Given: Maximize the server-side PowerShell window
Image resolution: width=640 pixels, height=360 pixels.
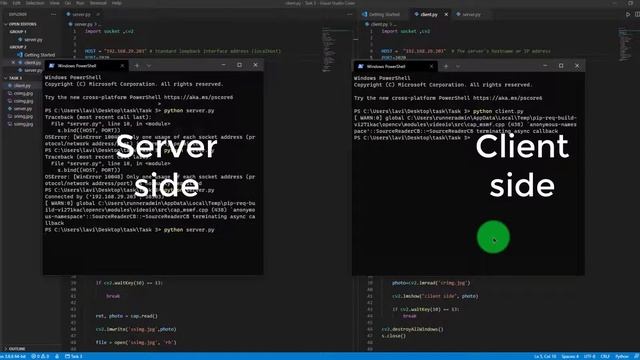Looking at the screenshot, I should (239, 65).
